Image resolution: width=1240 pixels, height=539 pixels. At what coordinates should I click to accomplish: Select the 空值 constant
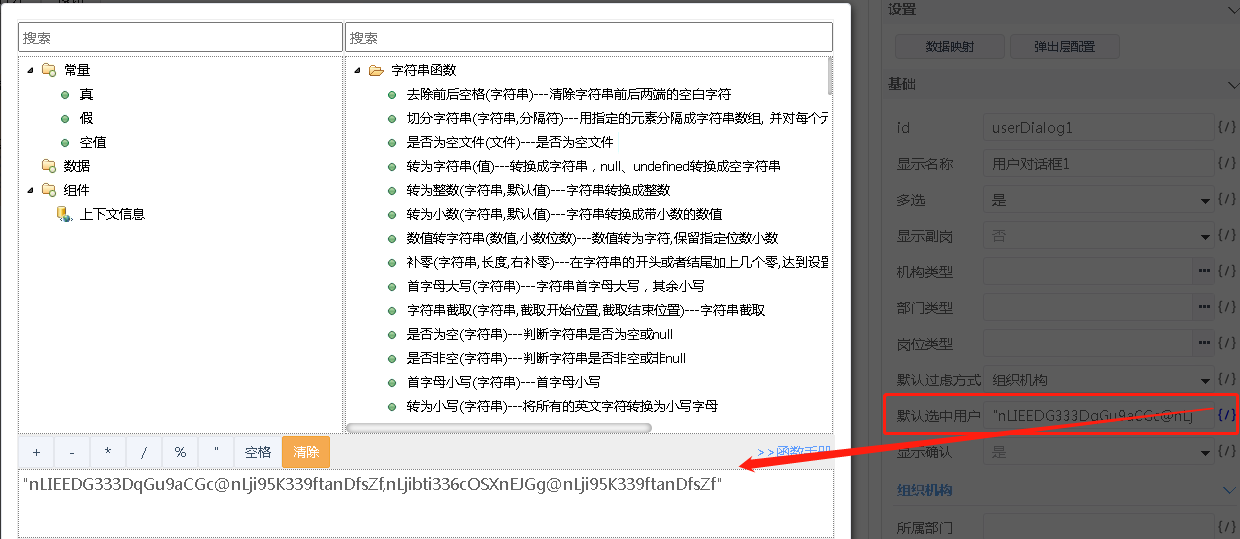[93, 142]
